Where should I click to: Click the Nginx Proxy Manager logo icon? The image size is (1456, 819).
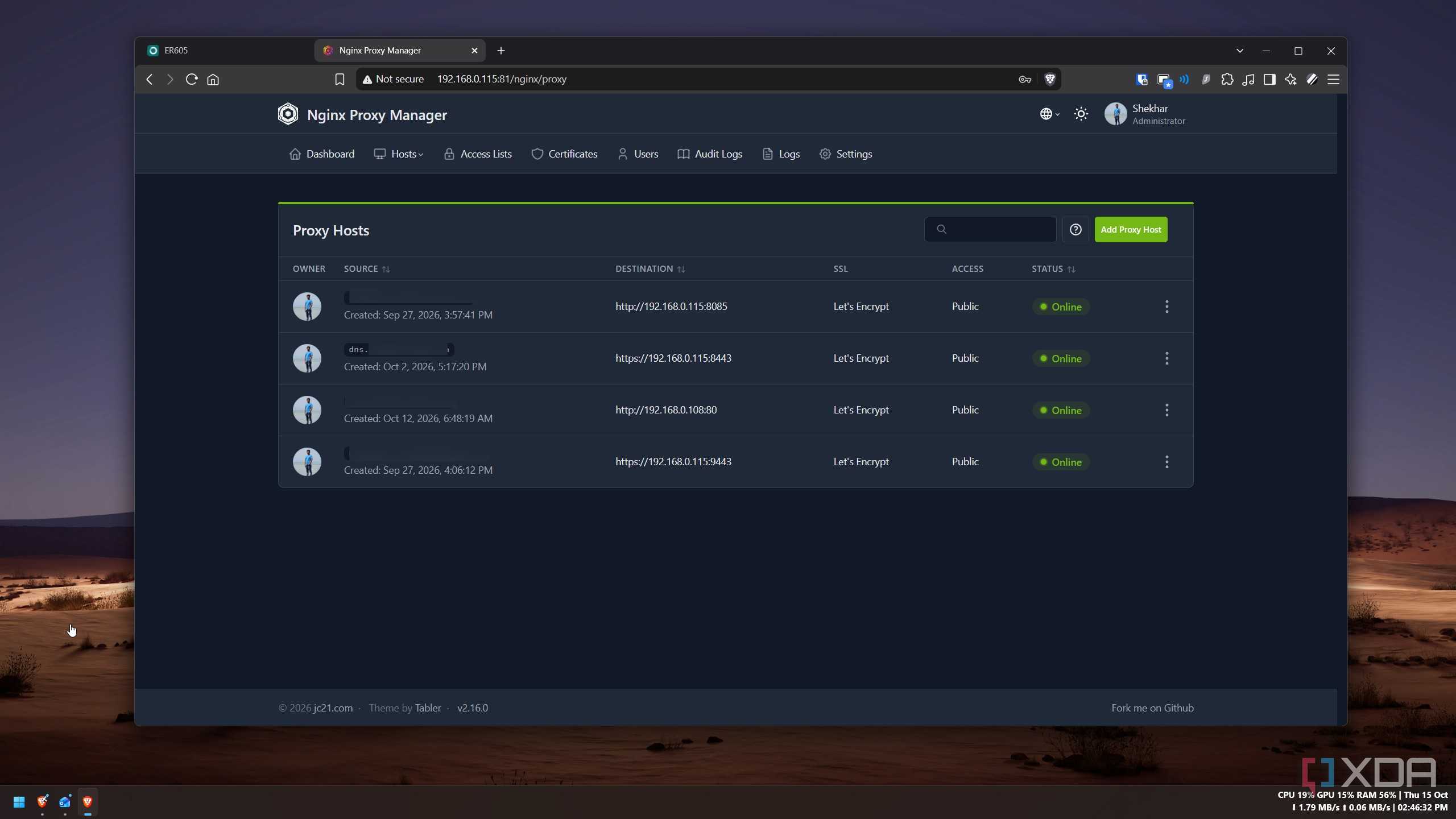pos(288,114)
